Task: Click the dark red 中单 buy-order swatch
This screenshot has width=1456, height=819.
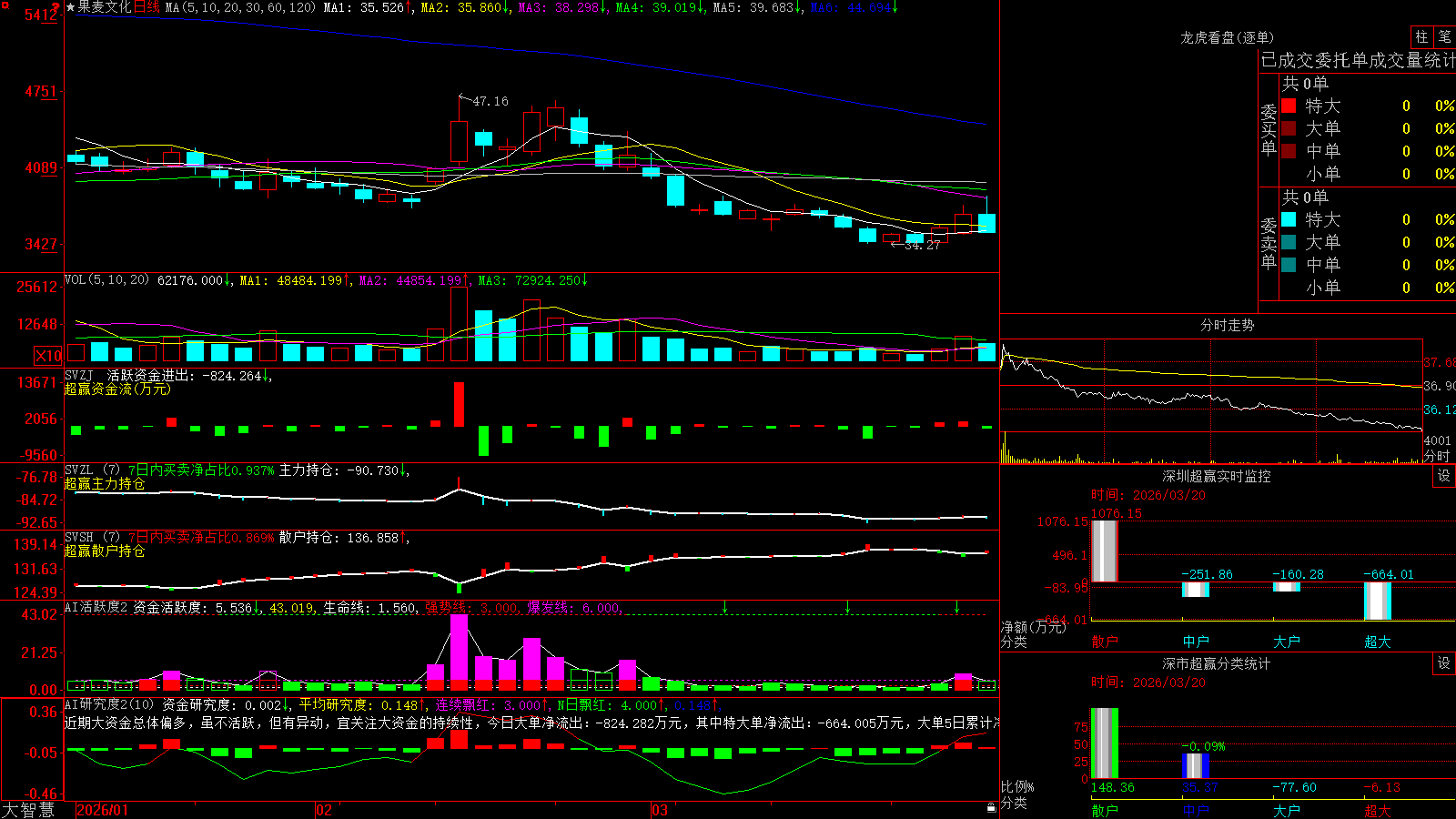Action: point(1289,150)
